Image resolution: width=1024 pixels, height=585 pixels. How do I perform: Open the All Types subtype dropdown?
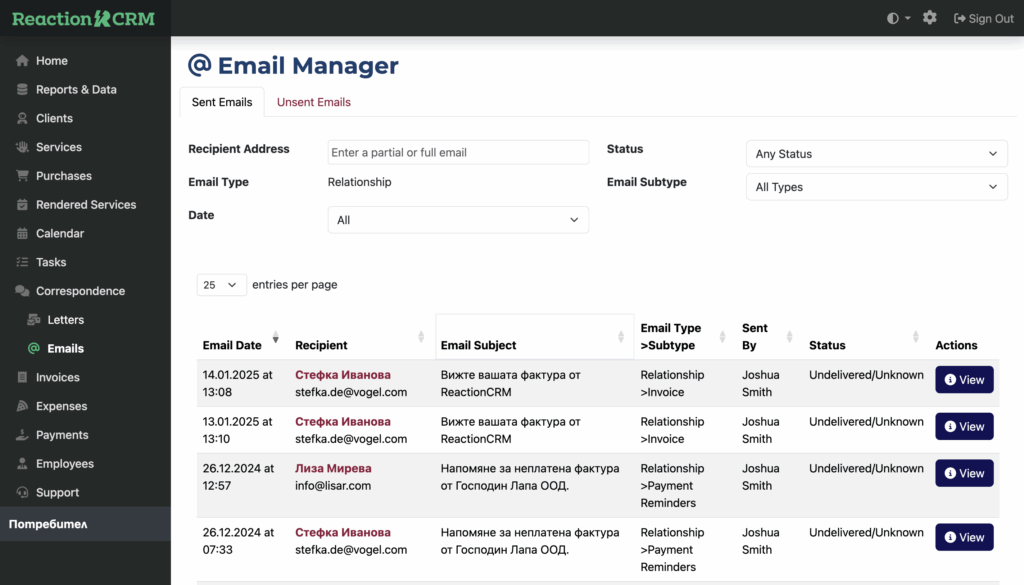click(x=876, y=187)
